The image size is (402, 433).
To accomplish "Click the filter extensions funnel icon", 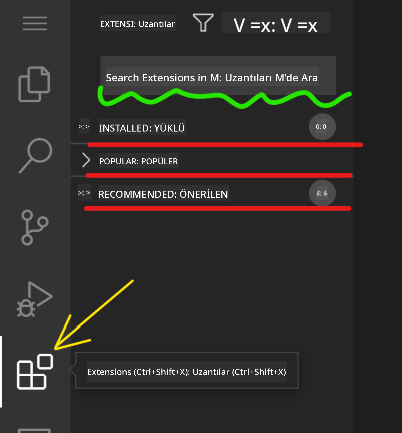I will 203,23.
